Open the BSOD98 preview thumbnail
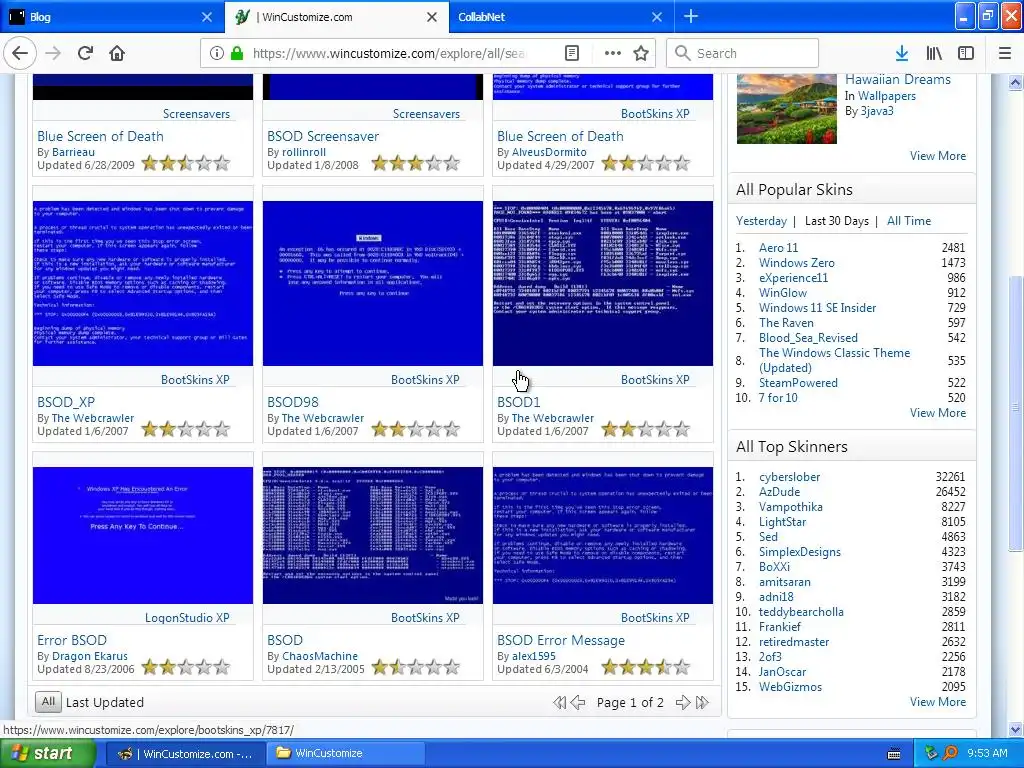 (373, 283)
